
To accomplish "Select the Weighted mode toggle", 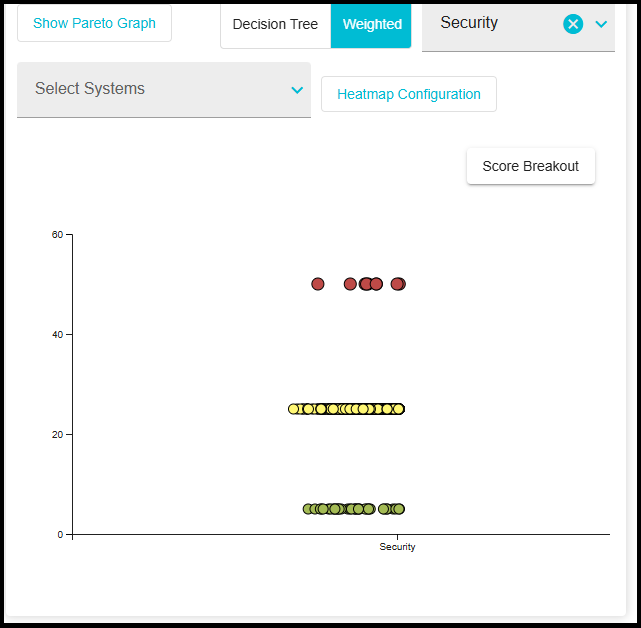I will tap(371, 25).
